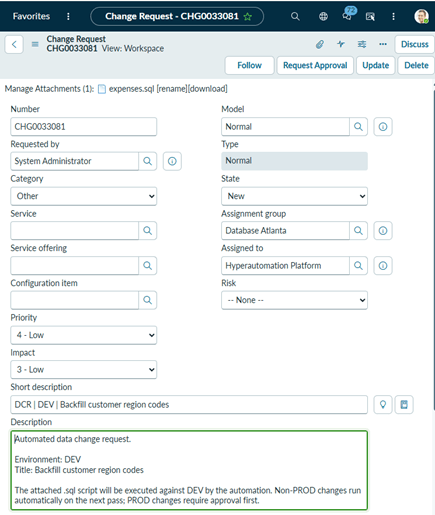Look up Service using magnifier icon
This screenshot has height=515, width=435.
147,231
